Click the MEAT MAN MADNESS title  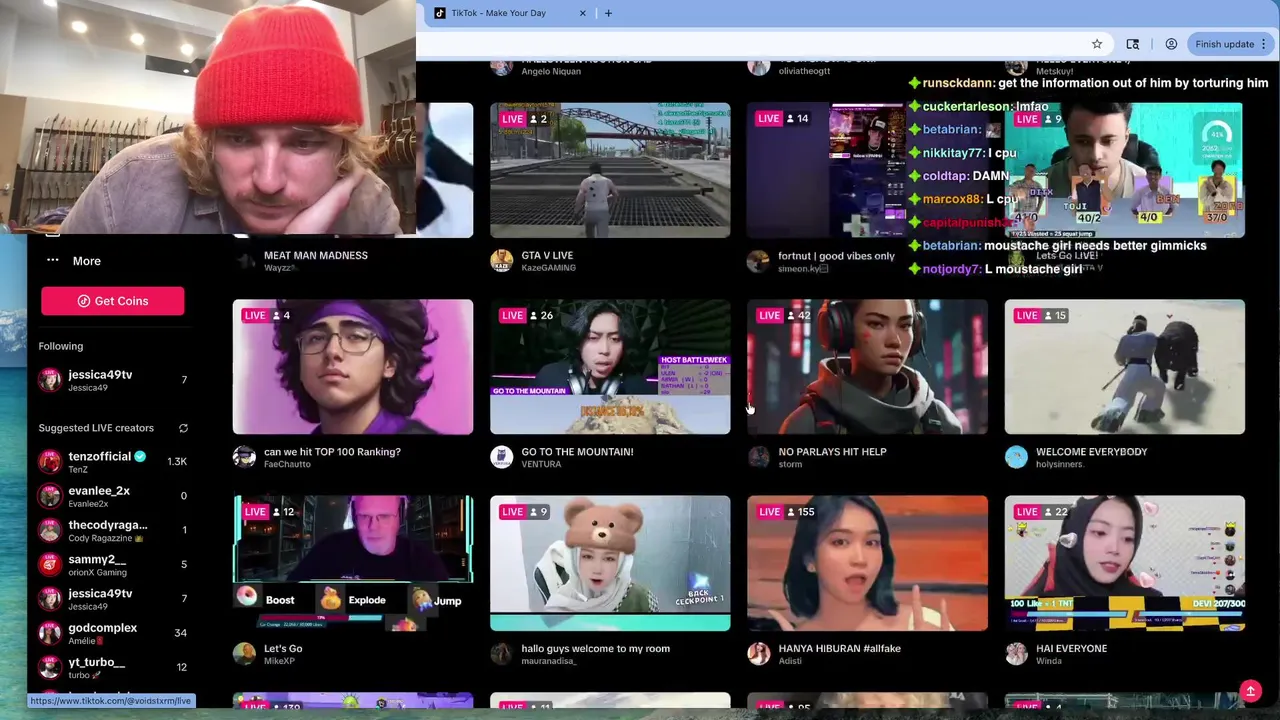coord(316,255)
